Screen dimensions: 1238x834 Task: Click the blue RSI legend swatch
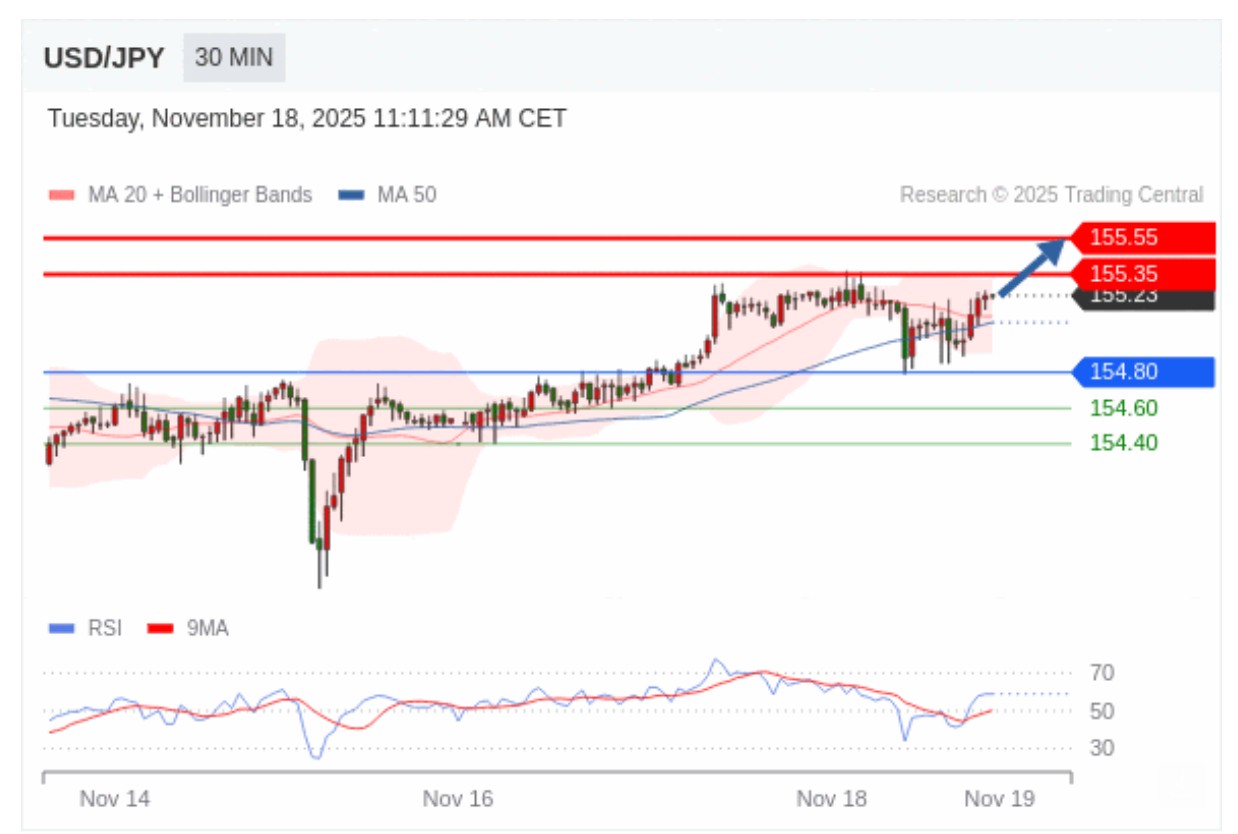coord(62,628)
